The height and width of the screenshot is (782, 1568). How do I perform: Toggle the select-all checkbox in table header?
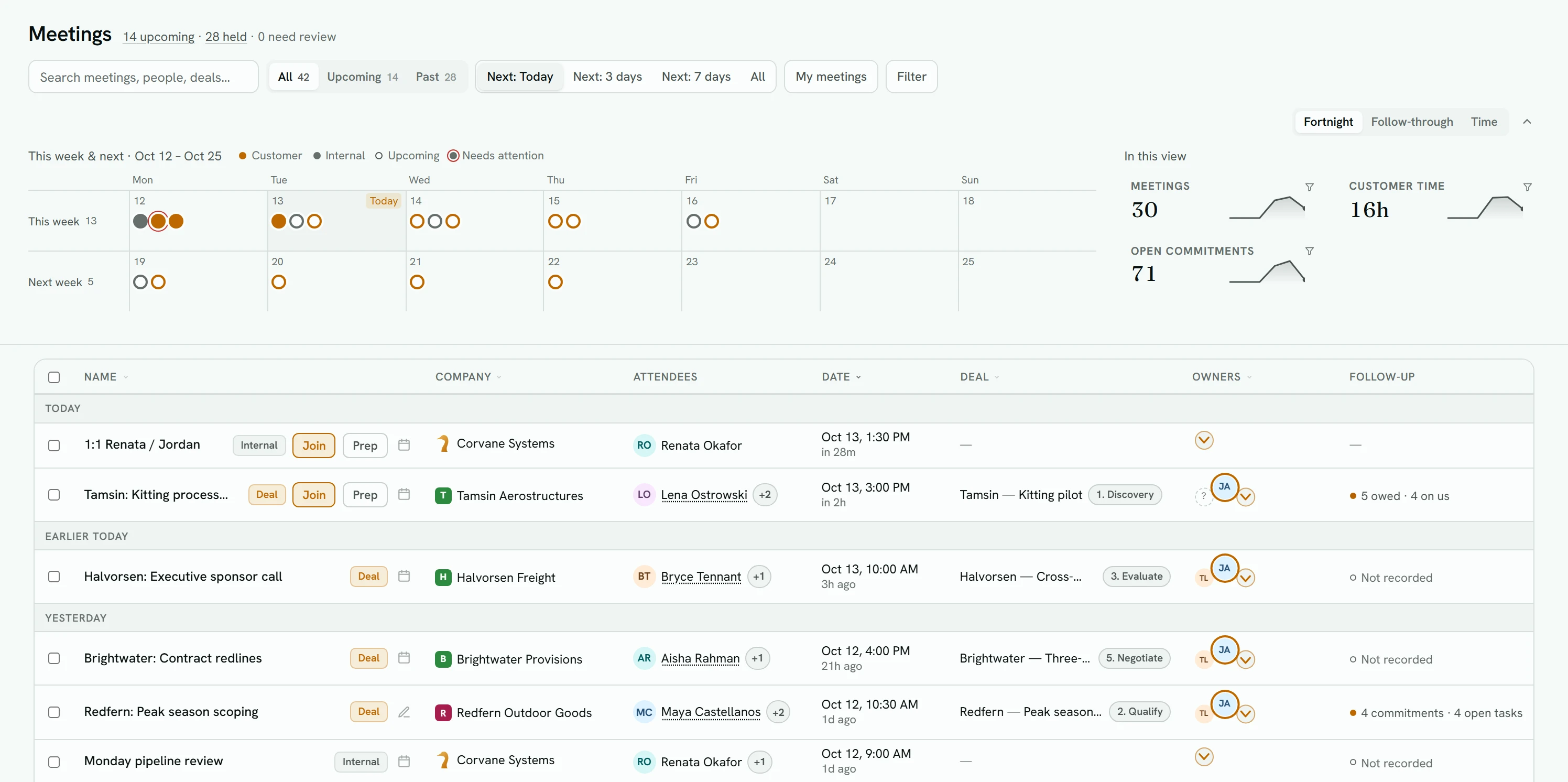coord(54,377)
